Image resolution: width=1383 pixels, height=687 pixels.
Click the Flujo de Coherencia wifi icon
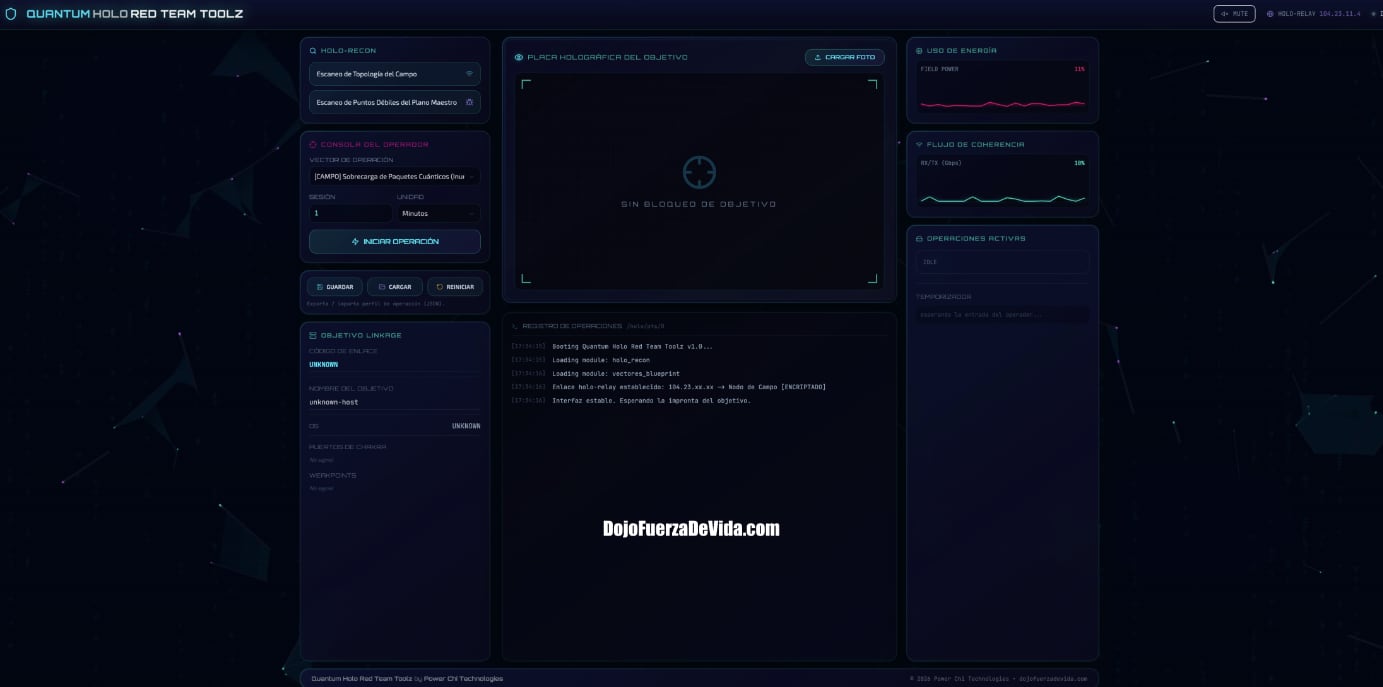[x=920, y=144]
